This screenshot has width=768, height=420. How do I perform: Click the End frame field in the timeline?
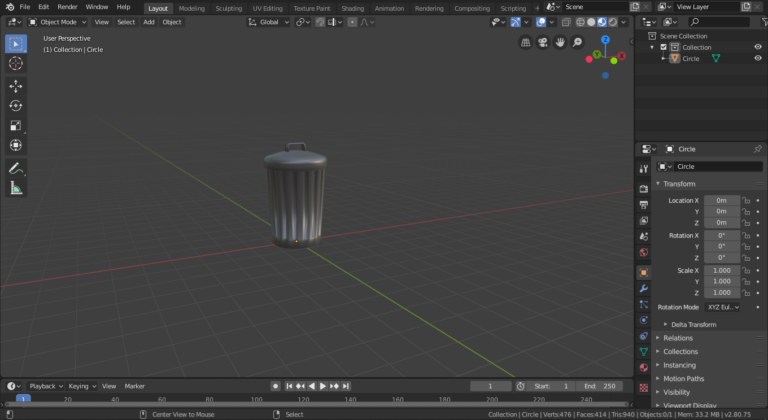[x=602, y=386]
